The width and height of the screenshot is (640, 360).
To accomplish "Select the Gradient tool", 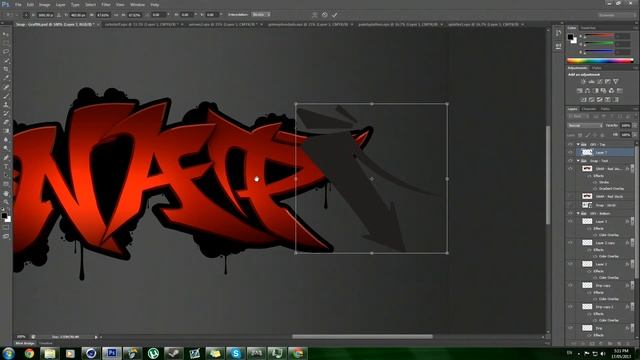I will pyautogui.click(x=6, y=131).
